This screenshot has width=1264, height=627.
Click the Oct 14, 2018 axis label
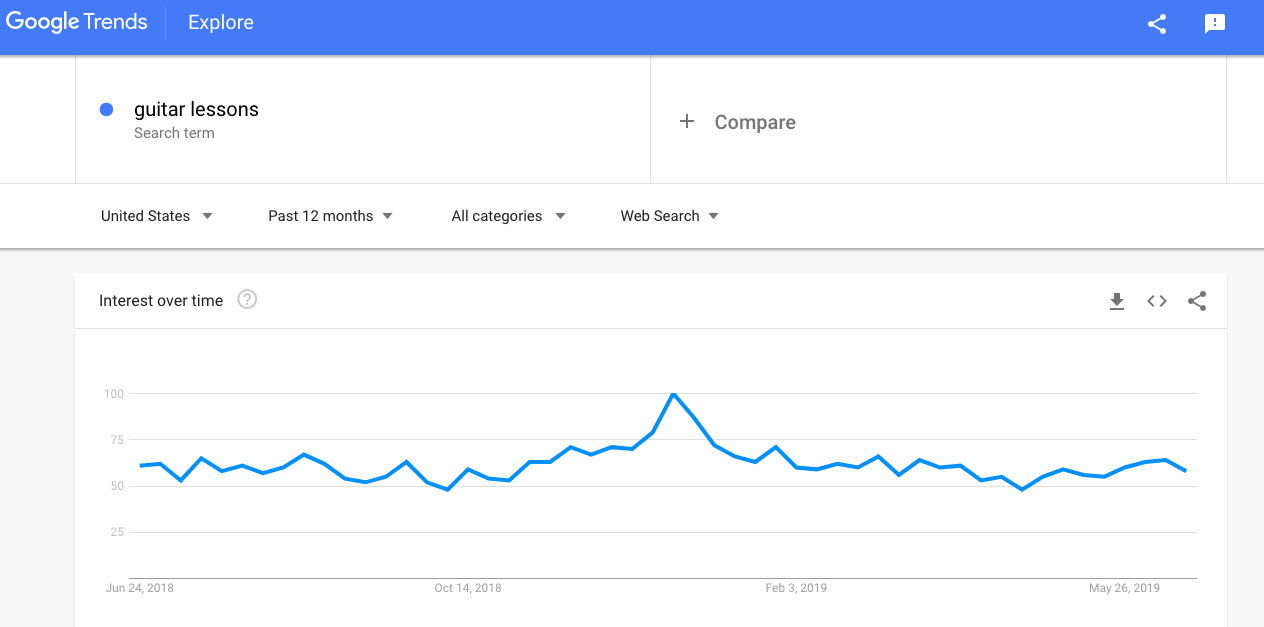click(x=468, y=588)
